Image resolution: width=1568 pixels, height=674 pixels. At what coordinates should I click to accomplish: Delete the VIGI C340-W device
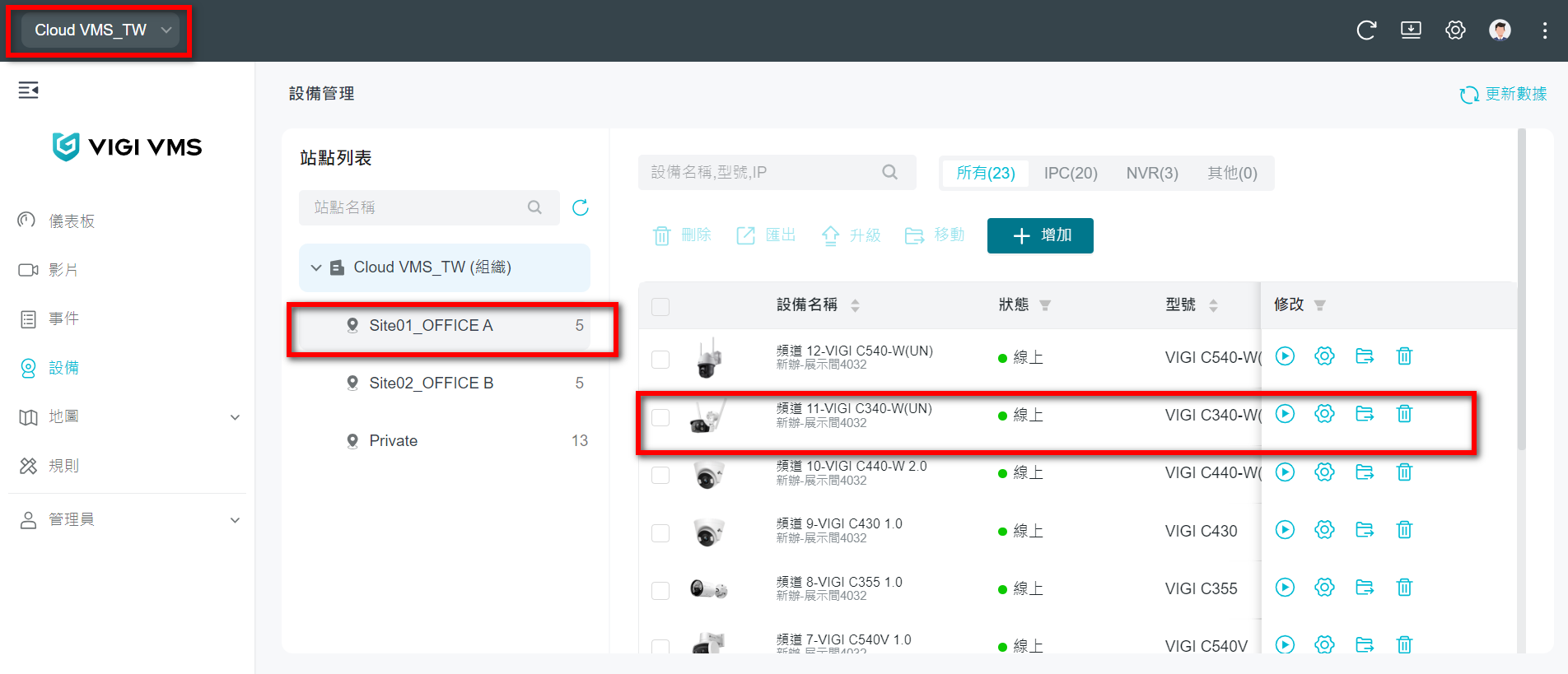[x=1404, y=413]
